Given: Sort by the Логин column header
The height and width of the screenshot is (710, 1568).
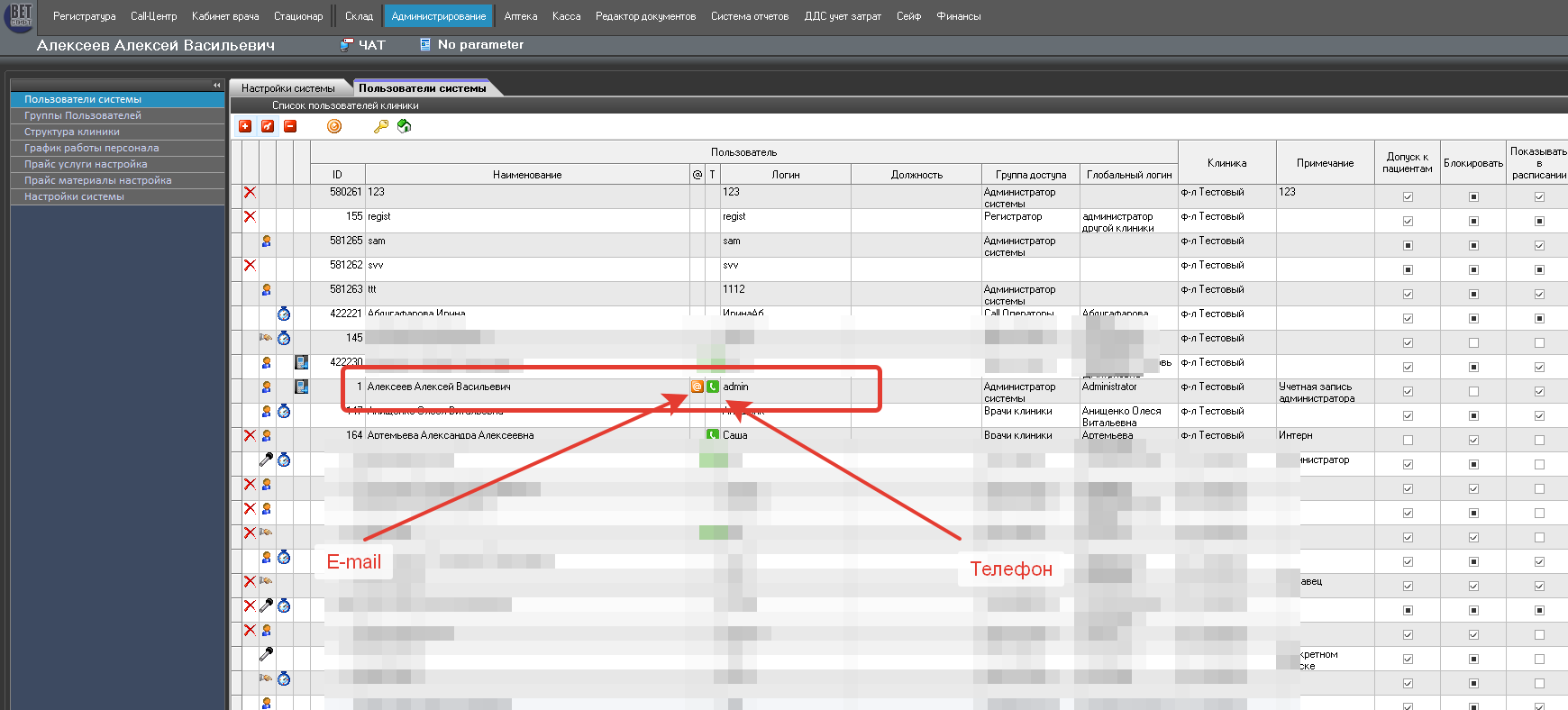Looking at the screenshot, I should pyautogui.click(x=785, y=175).
